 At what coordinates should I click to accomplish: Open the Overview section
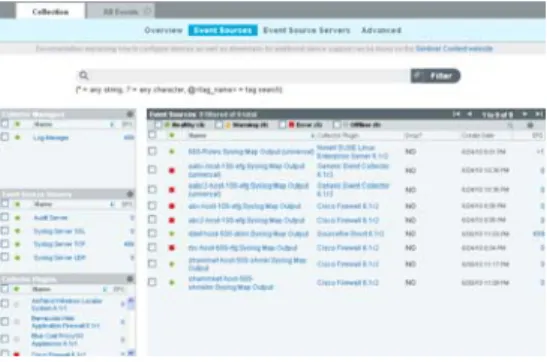[x=163, y=30]
